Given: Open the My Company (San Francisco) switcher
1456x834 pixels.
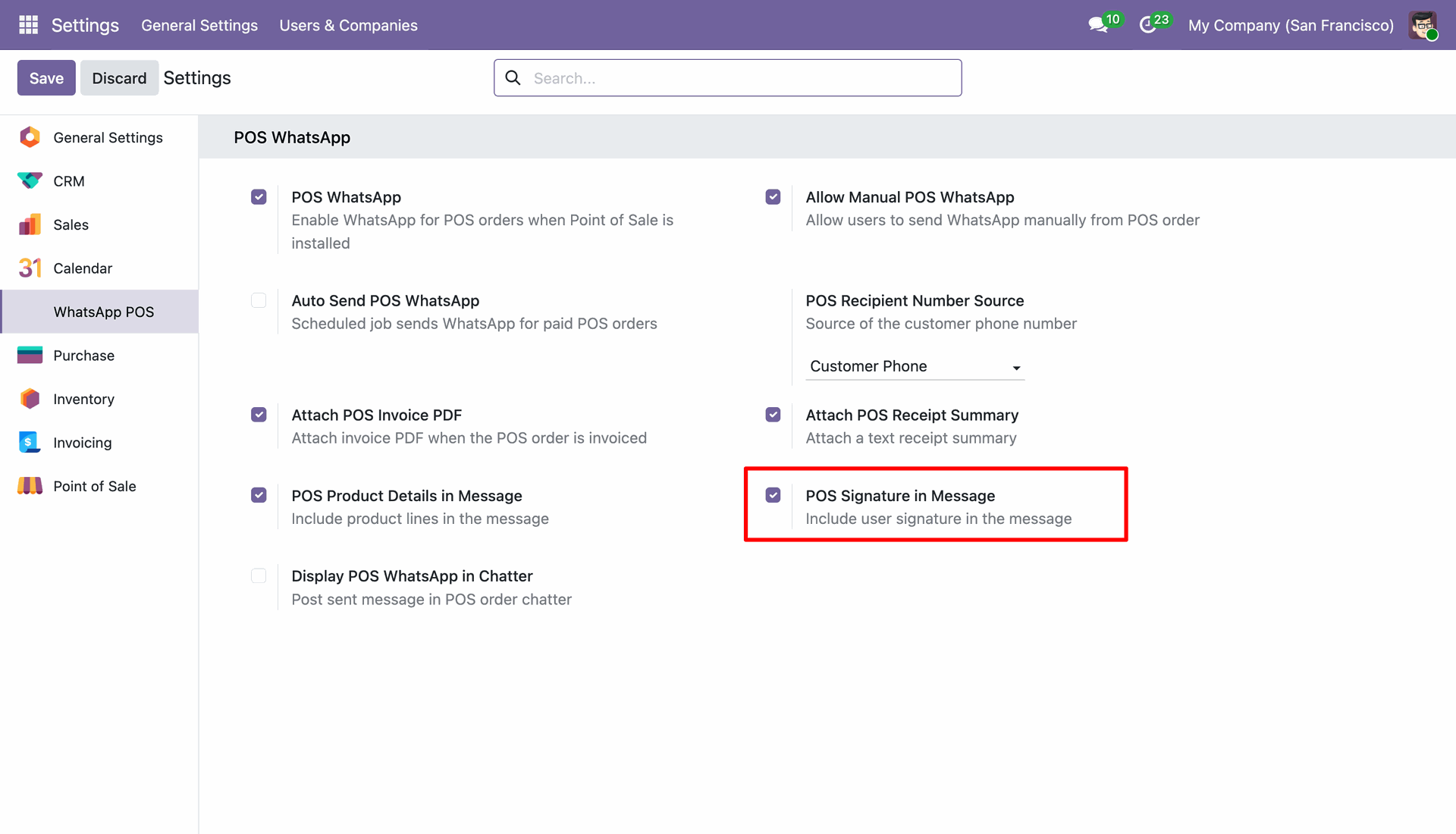Looking at the screenshot, I should 1291,25.
